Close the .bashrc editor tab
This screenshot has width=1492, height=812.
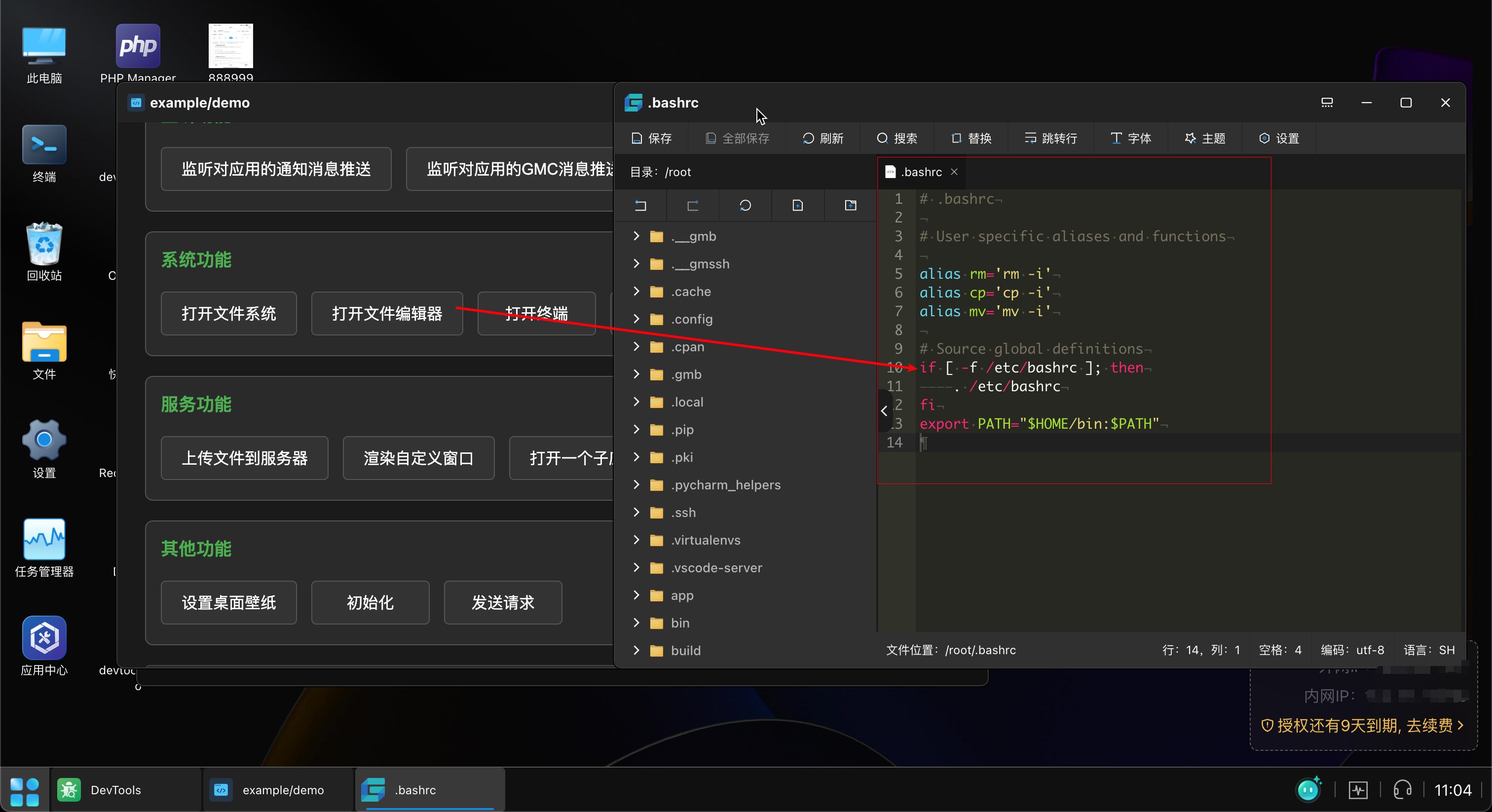[x=954, y=172]
